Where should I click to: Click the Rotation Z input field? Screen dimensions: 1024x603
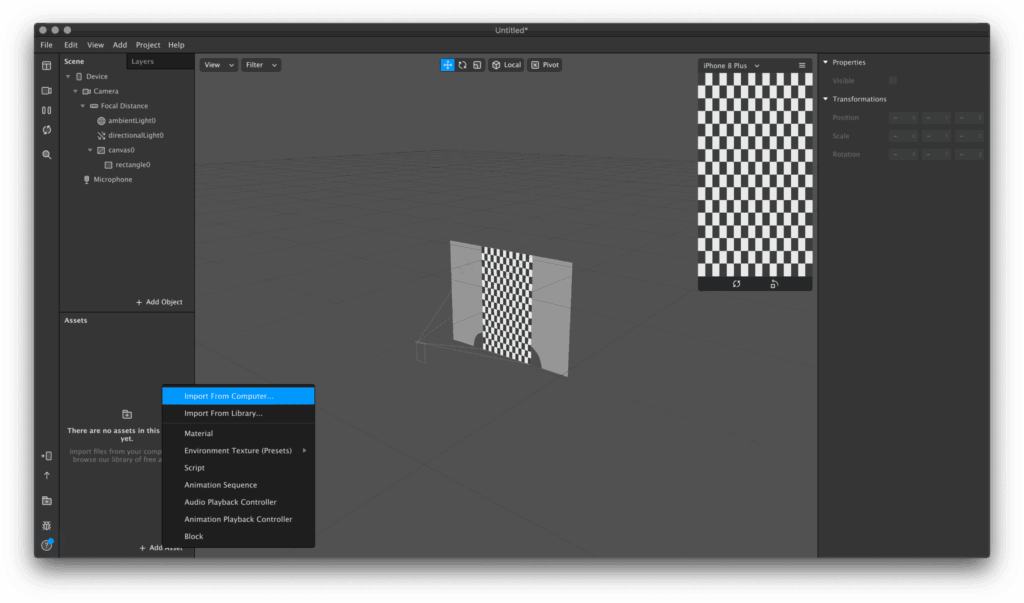968,154
